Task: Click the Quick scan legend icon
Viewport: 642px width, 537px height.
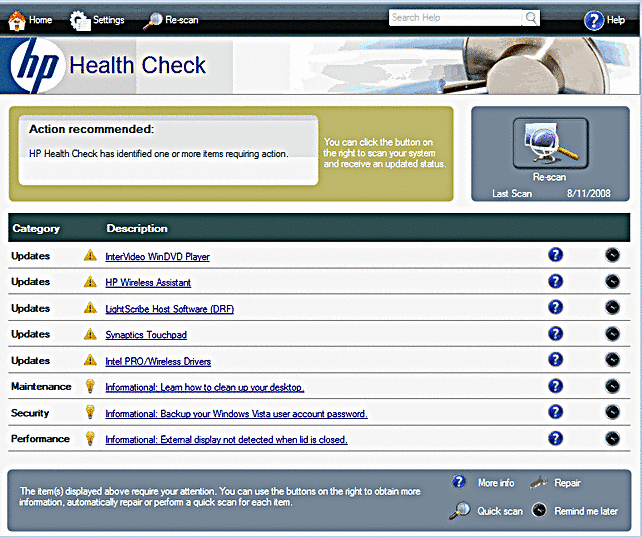Action: [x=459, y=510]
